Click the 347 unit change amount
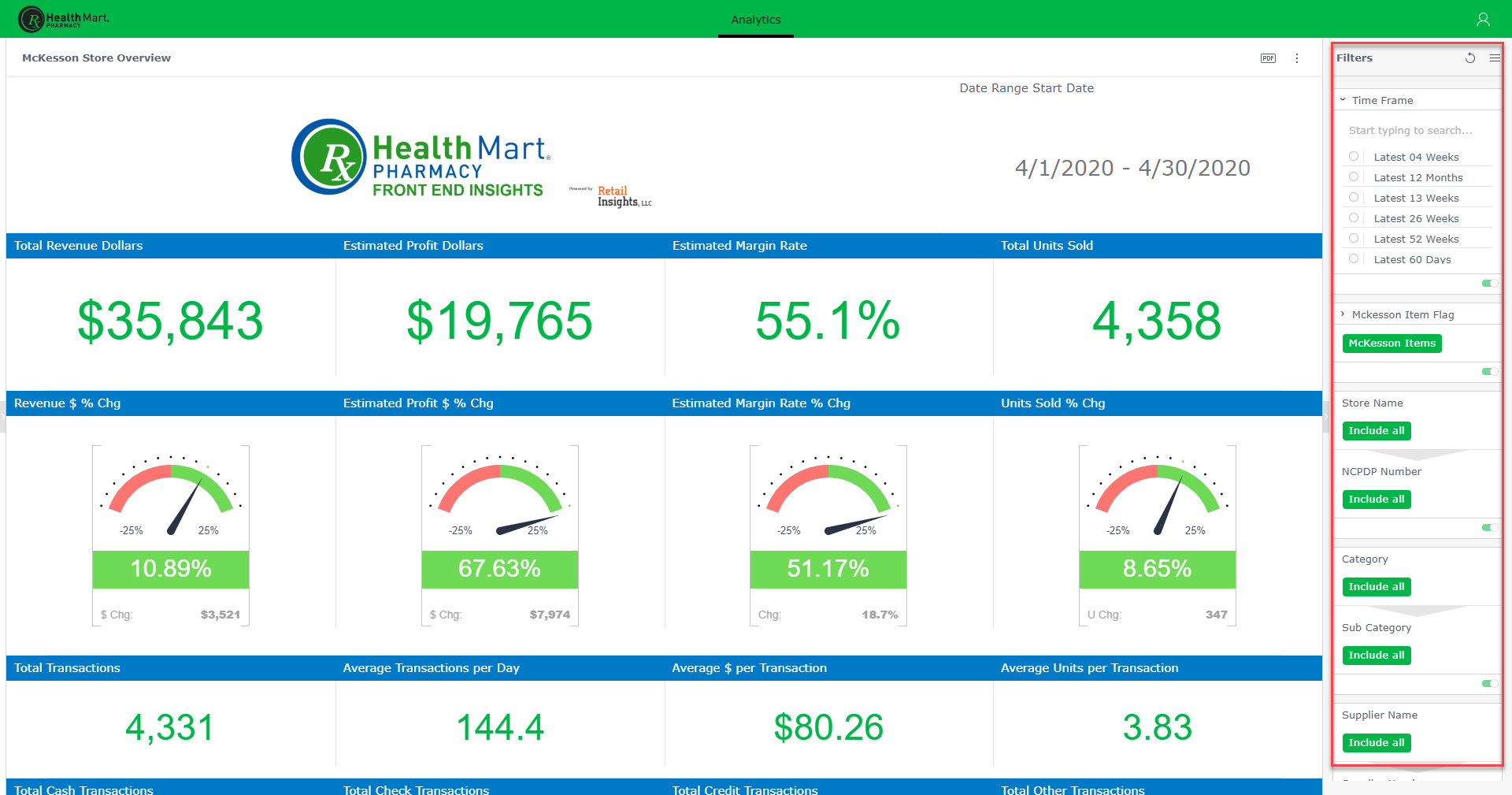Viewport: 1512px width, 795px height. pyautogui.click(x=1217, y=615)
